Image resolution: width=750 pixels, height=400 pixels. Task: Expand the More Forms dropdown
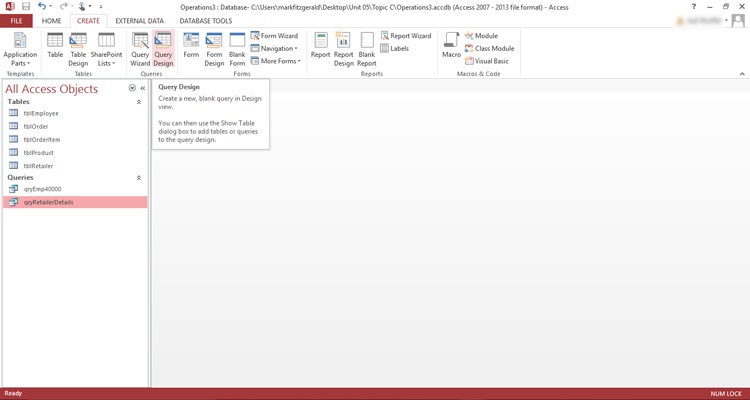tap(276, 61)
